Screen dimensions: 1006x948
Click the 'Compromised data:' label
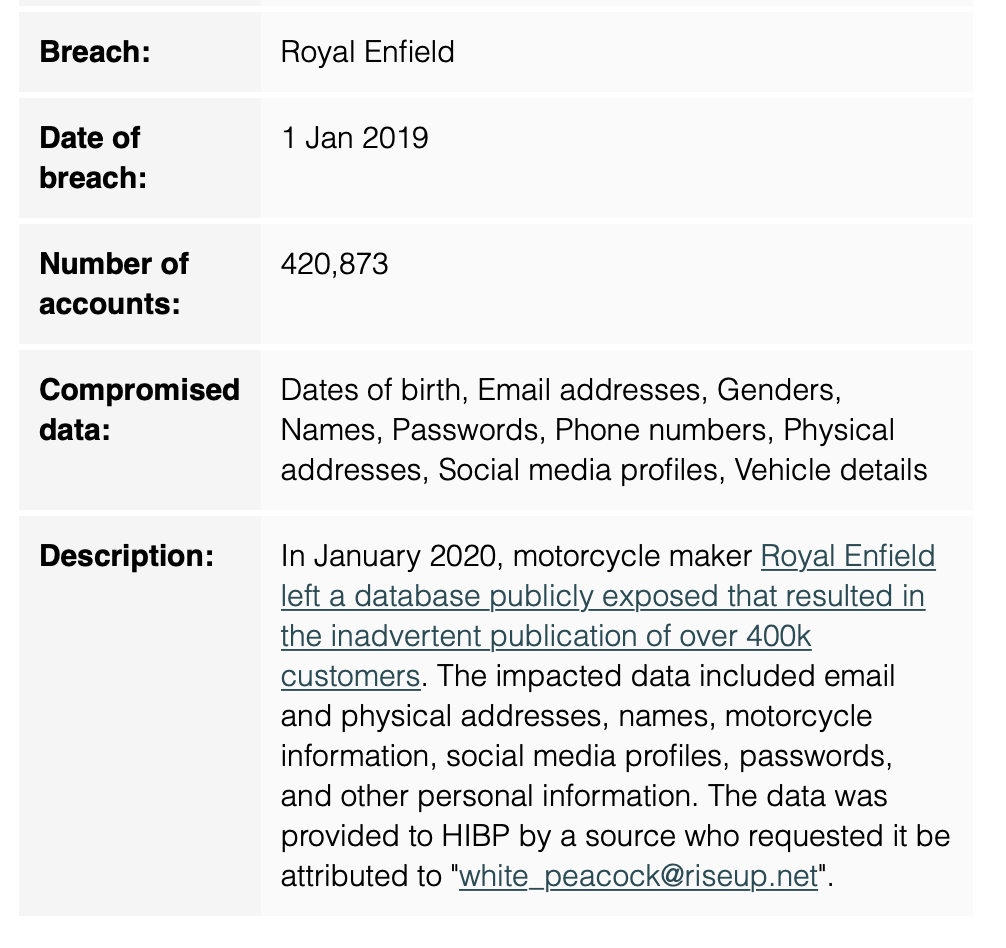tap(139, 410)
